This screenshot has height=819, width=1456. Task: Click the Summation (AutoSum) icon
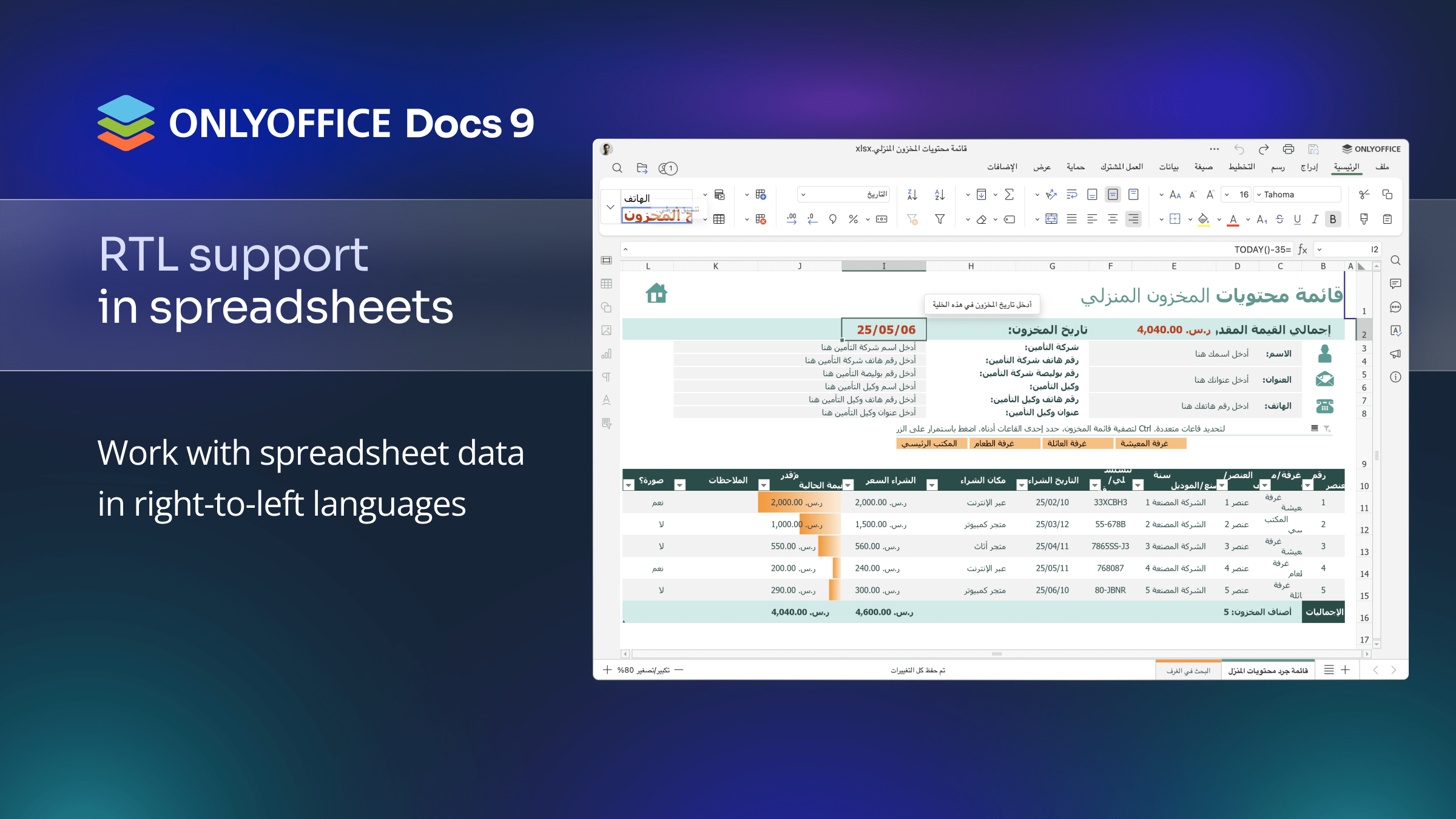tap(1009, 194)
